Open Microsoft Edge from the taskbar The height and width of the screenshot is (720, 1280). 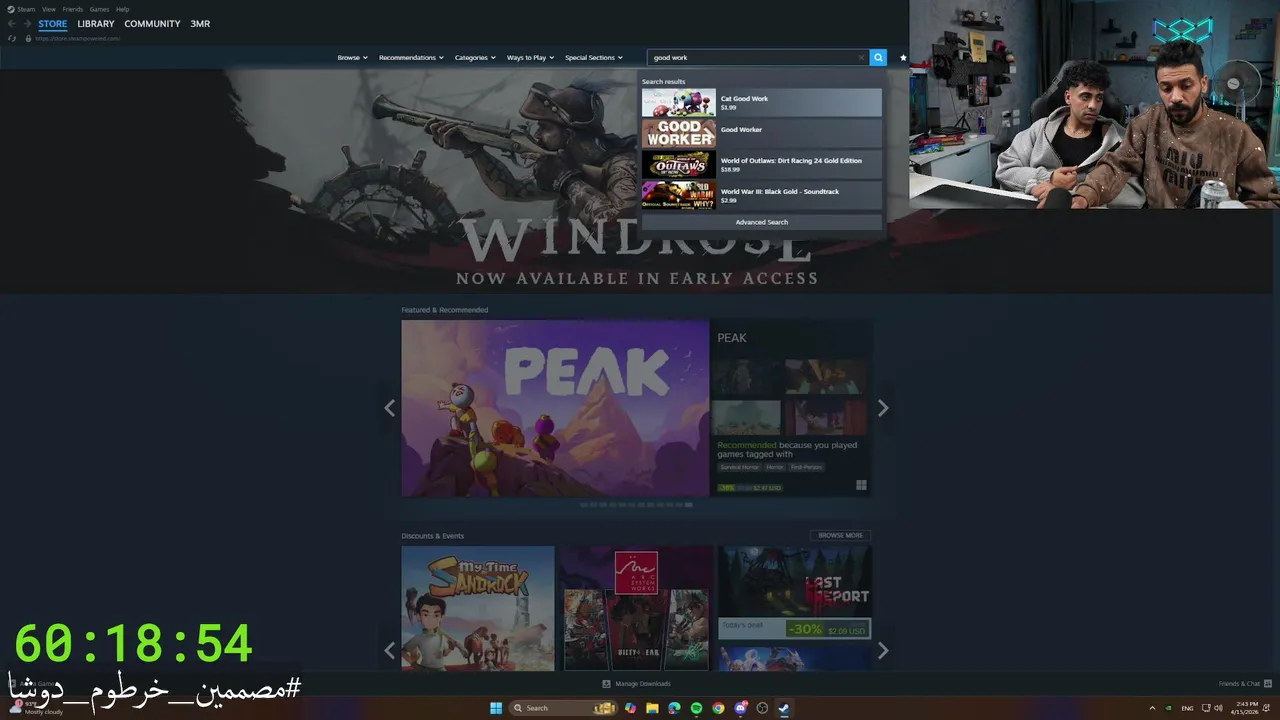674,708
